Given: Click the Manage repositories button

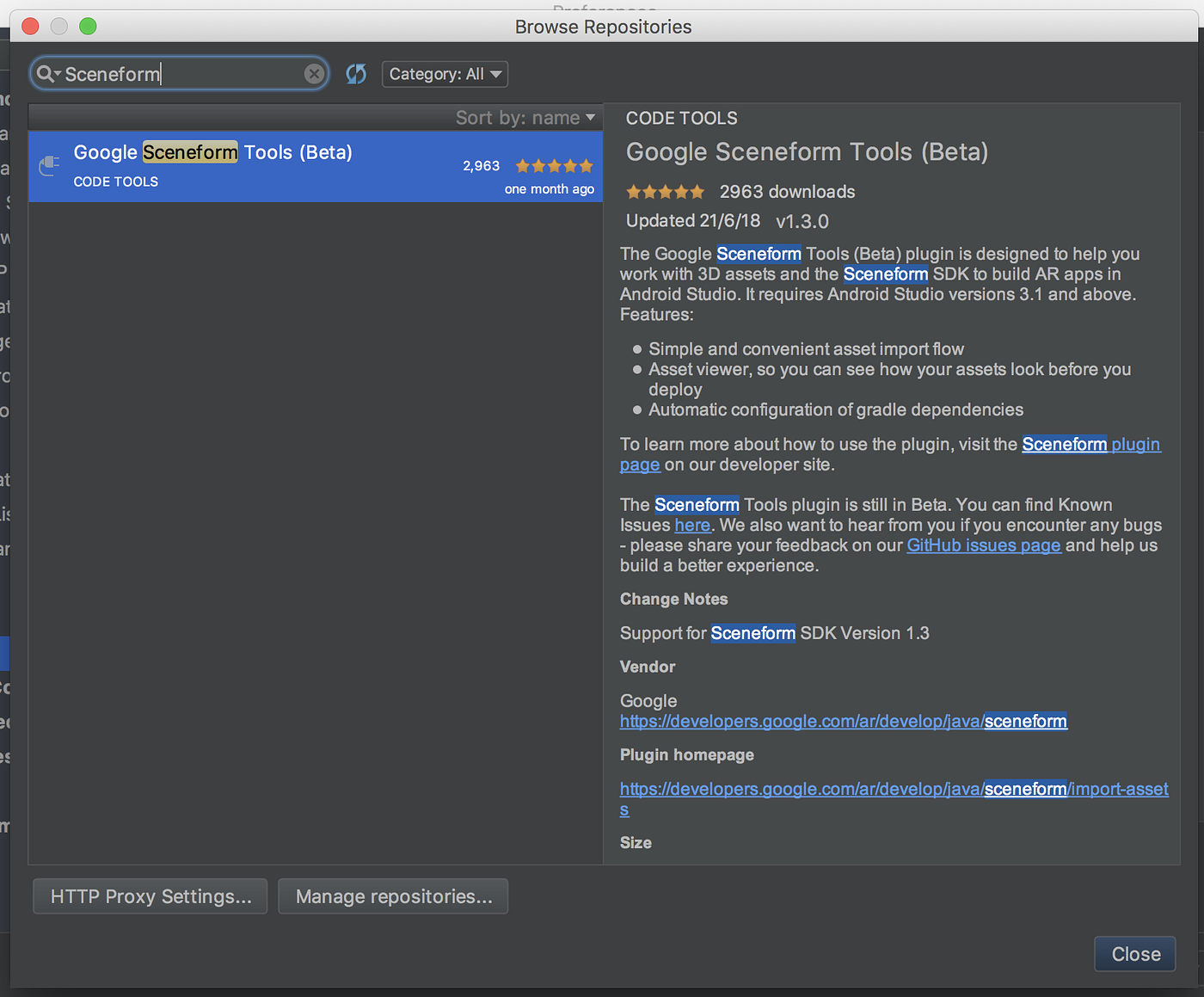Looking at the screenshot, I should point(393,896).
